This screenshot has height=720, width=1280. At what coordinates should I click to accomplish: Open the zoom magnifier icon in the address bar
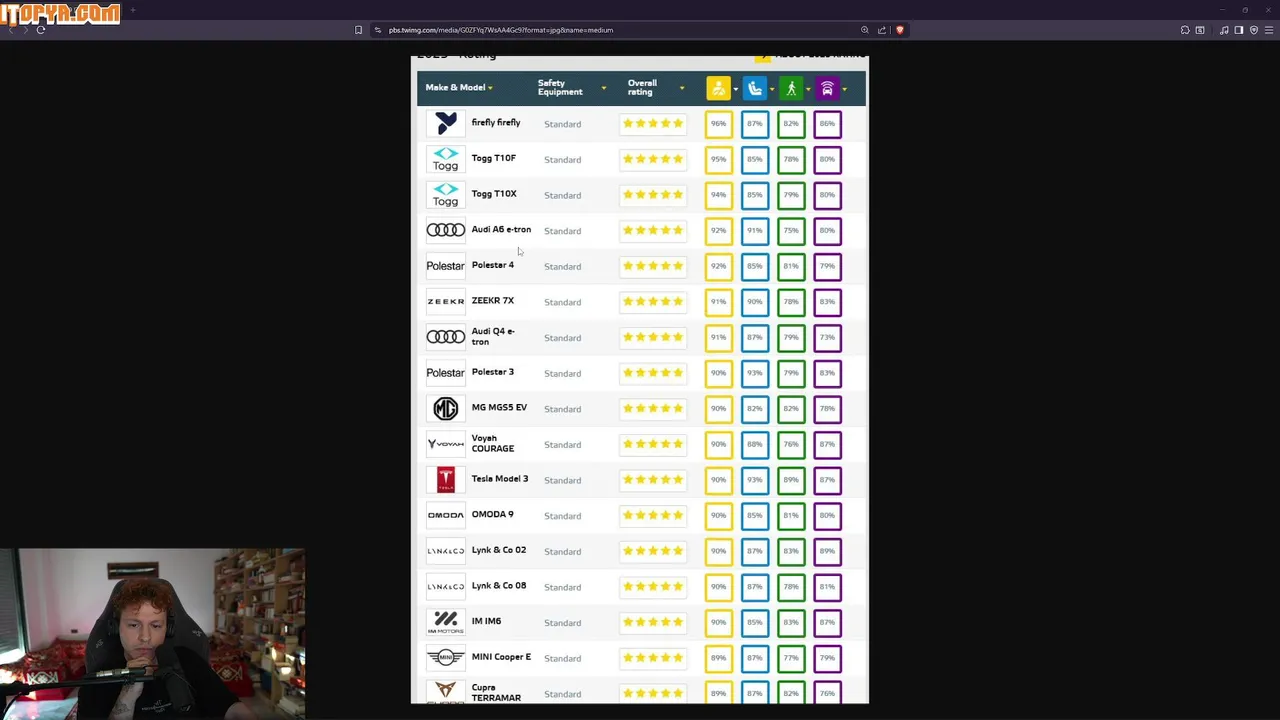coord(865,30)
